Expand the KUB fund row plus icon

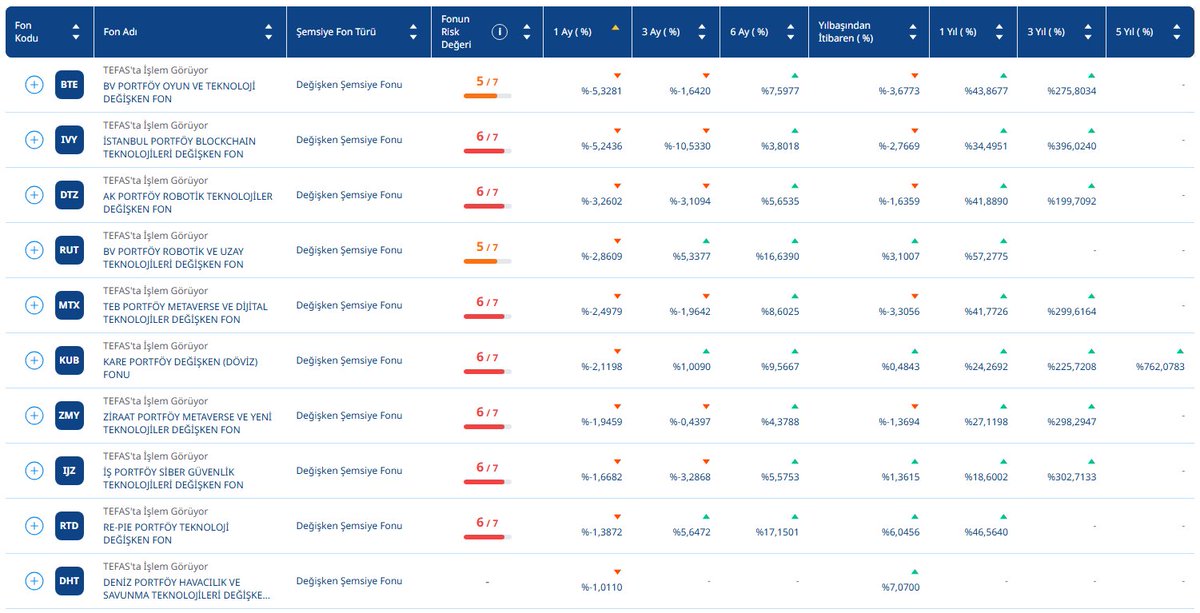click(34, 360)
